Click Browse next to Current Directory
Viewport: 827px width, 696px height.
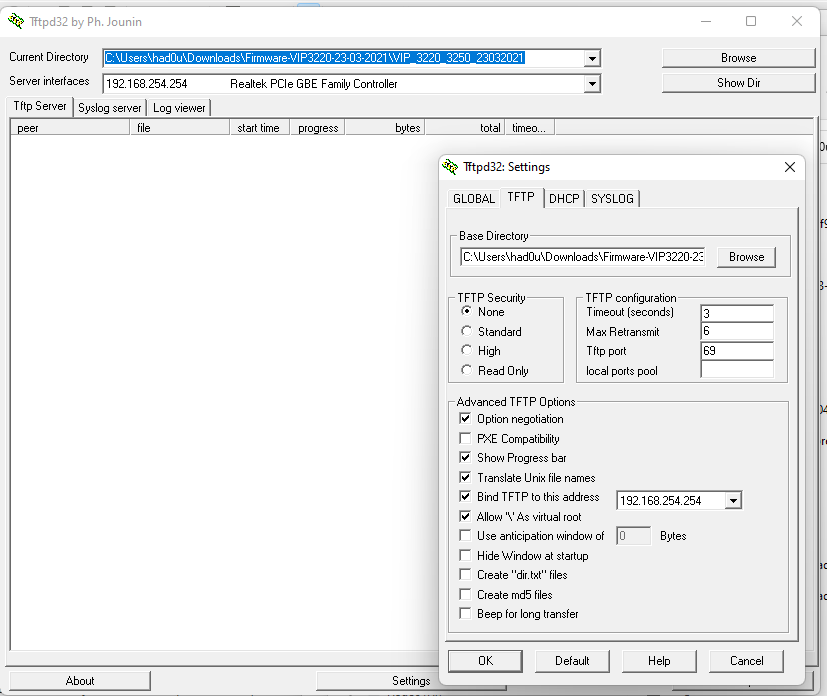[x=738, y=58]
